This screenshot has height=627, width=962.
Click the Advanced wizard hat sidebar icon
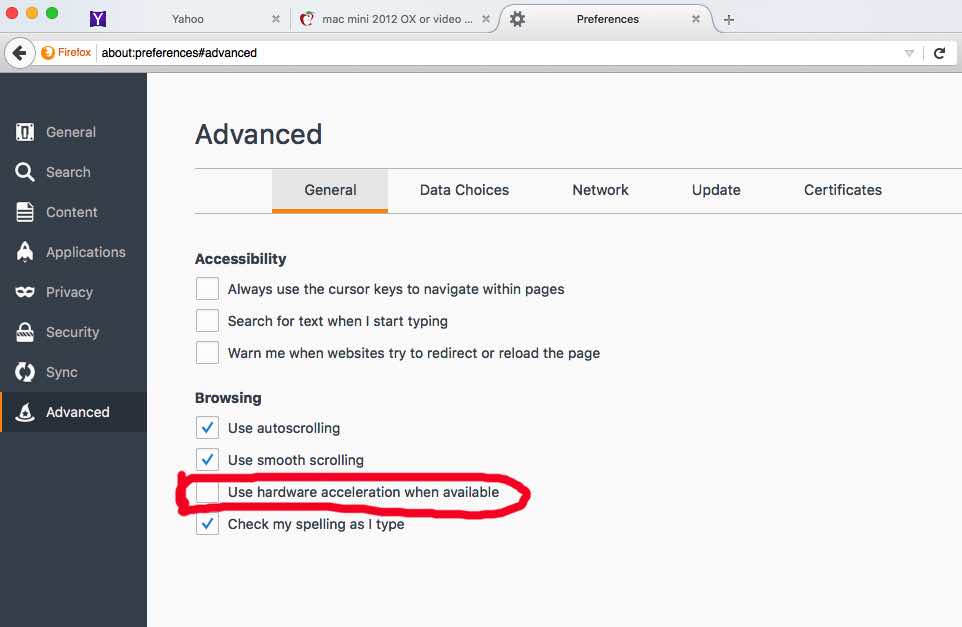point(25,412)
